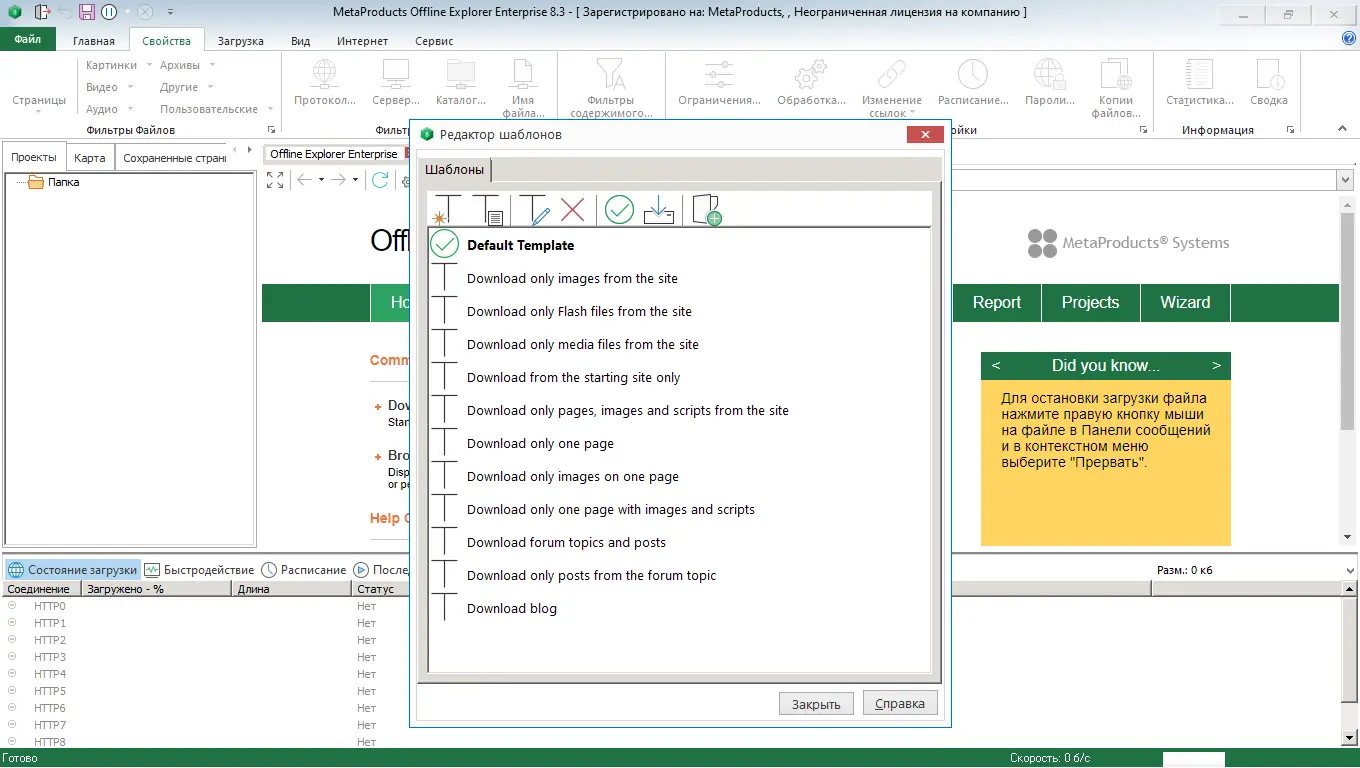
Task: Expand the Другие filter dropdown
Action: (210, 88)
